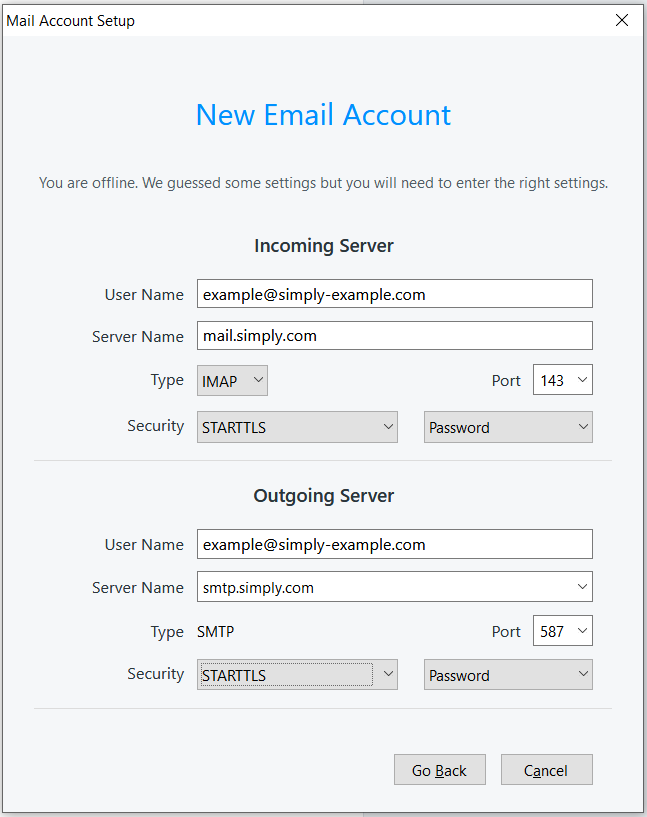The image size is (647, 817).
Task: Click the SMTP type text under Outgoing Server
Action: pos(216,632)
